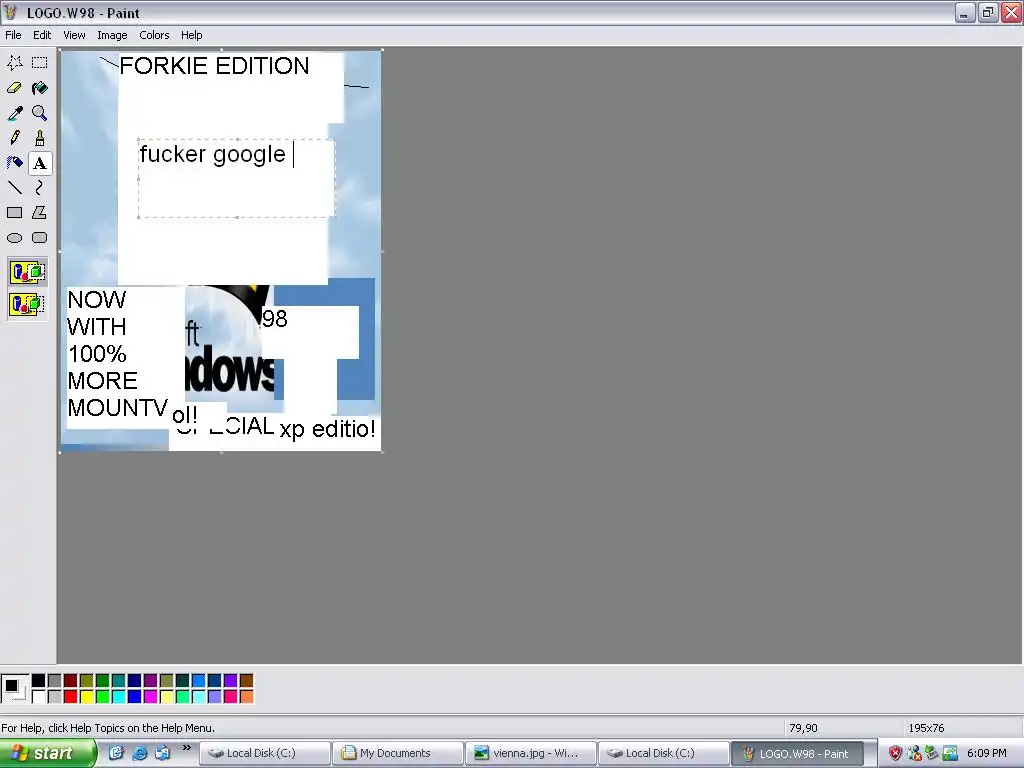
Task: Pick the Fill With Color bucket tool
Action: pos(40,88)
